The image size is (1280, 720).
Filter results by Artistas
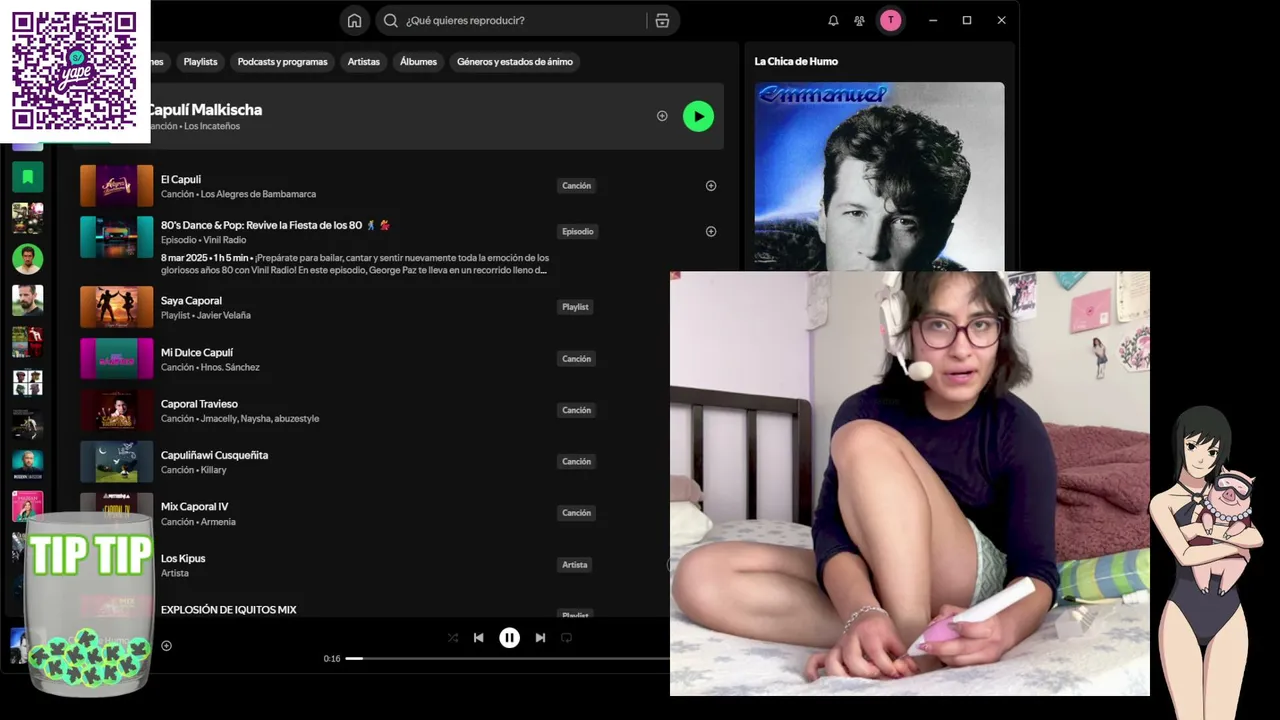[x=363, y=62]
